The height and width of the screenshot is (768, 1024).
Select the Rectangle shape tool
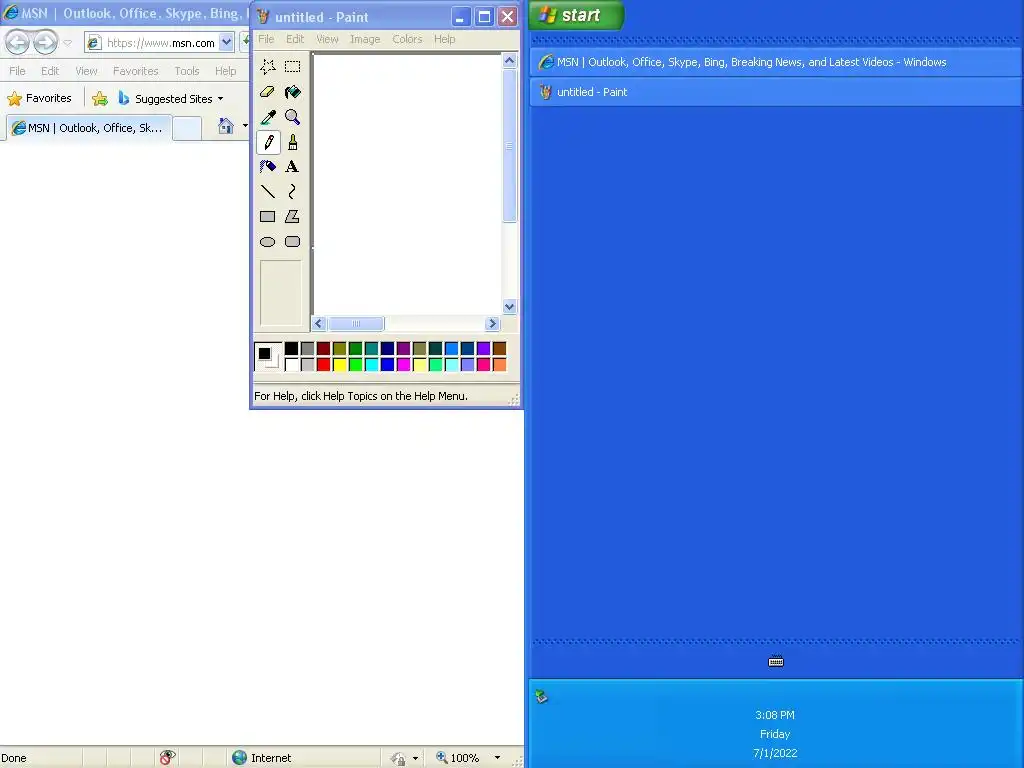tap(268, 216)
